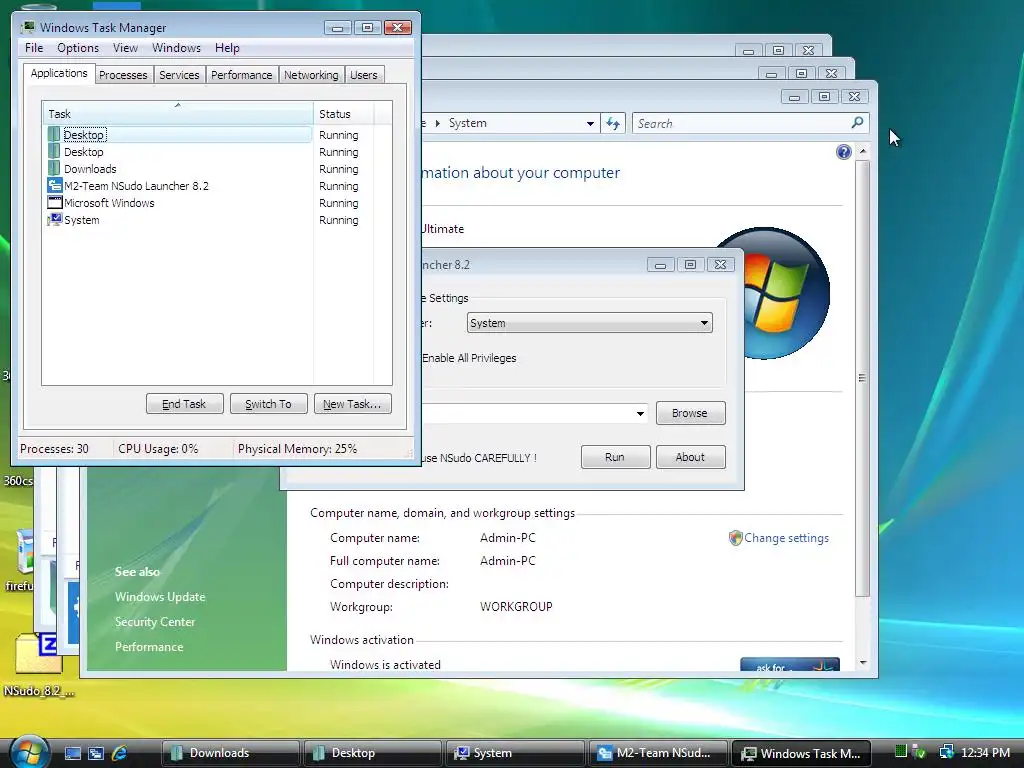Sort by the Status column header
Screen dimensions: 1024x768
coord(344,114)
